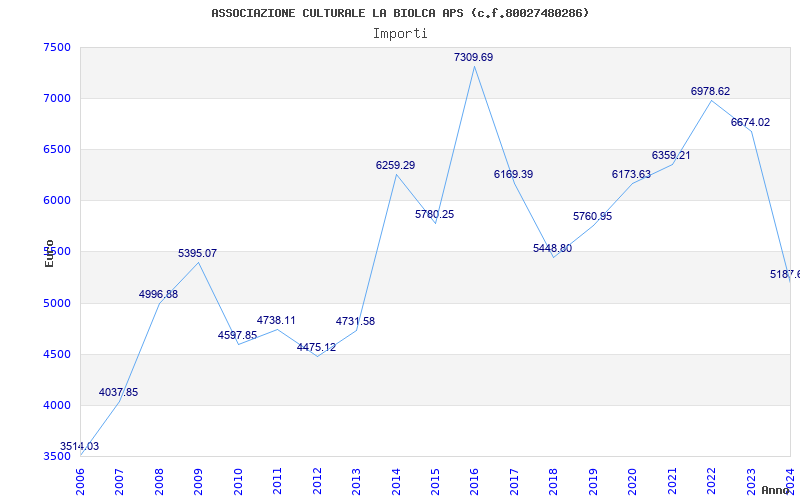Click the 2018 x-axis year label
Image resolution: width=800 pixels, height=500 pixels.
point(554,482)
